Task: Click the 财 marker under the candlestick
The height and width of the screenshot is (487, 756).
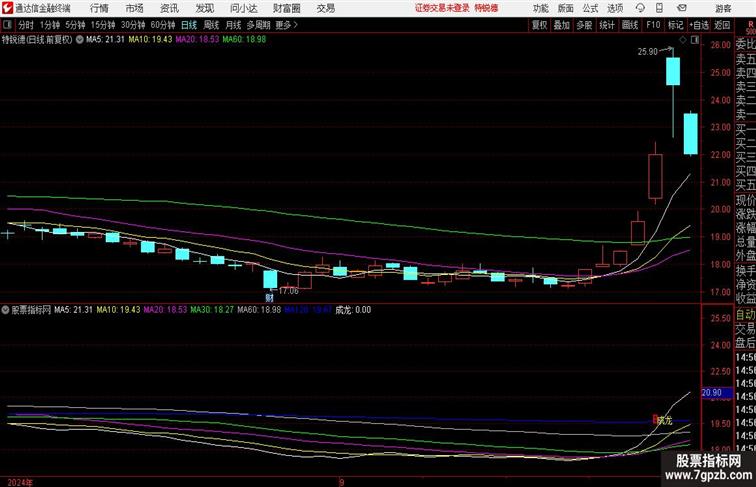Action: 269,298
